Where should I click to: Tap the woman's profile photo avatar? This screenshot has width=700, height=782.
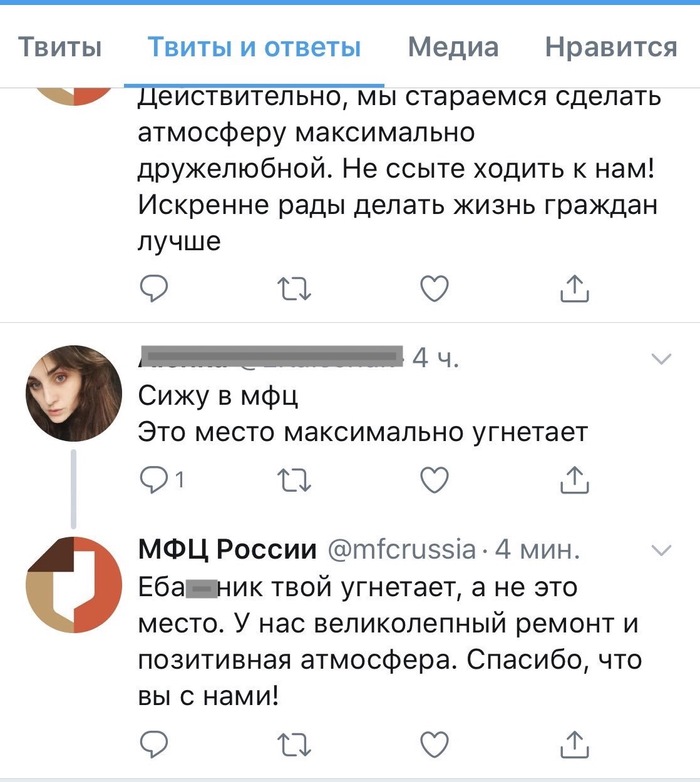(x=72, y=393)
